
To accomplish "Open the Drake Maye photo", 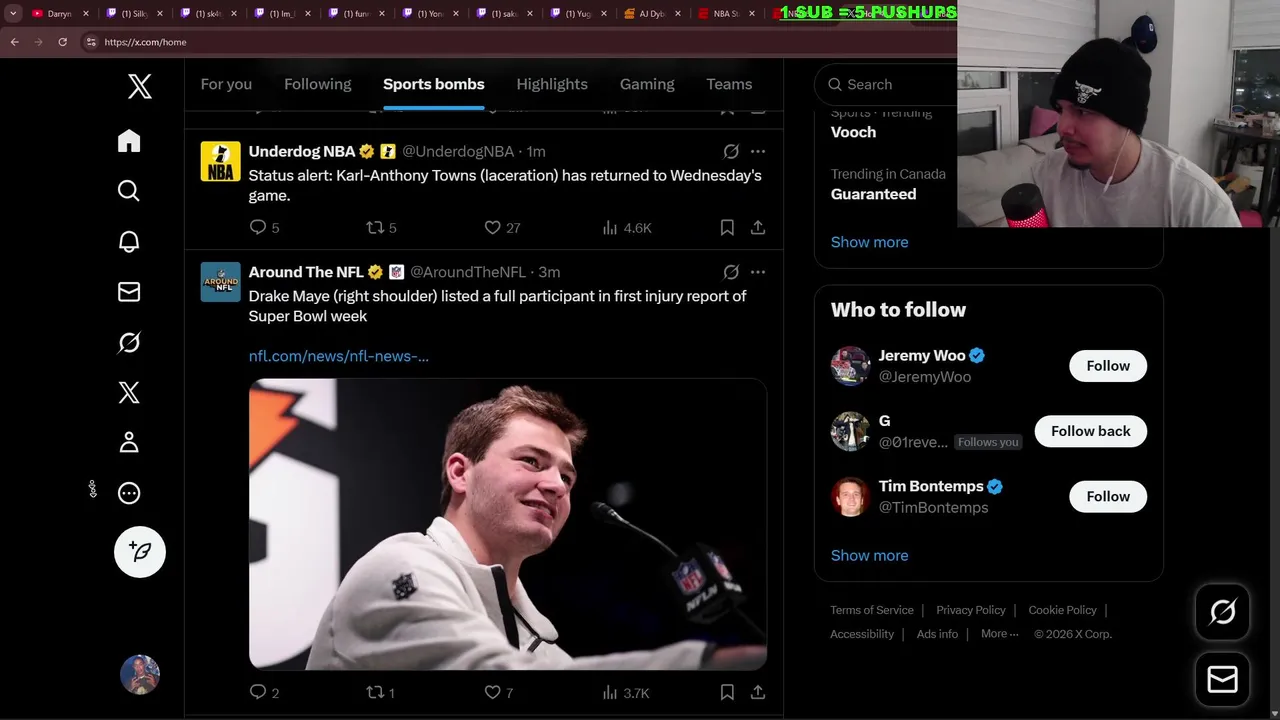I will click(x=508, y=524).
